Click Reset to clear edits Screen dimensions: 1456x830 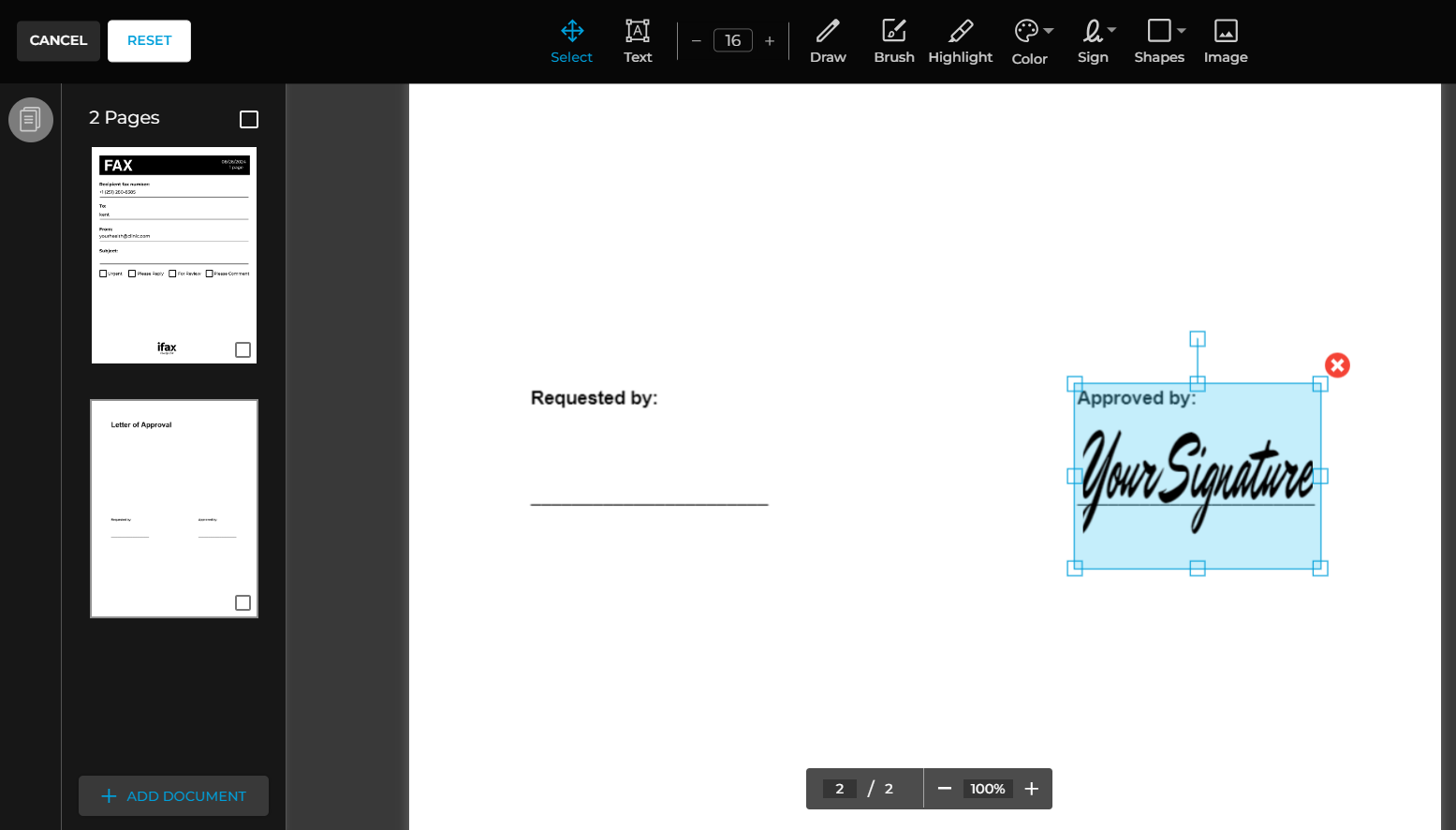[149, 40]
